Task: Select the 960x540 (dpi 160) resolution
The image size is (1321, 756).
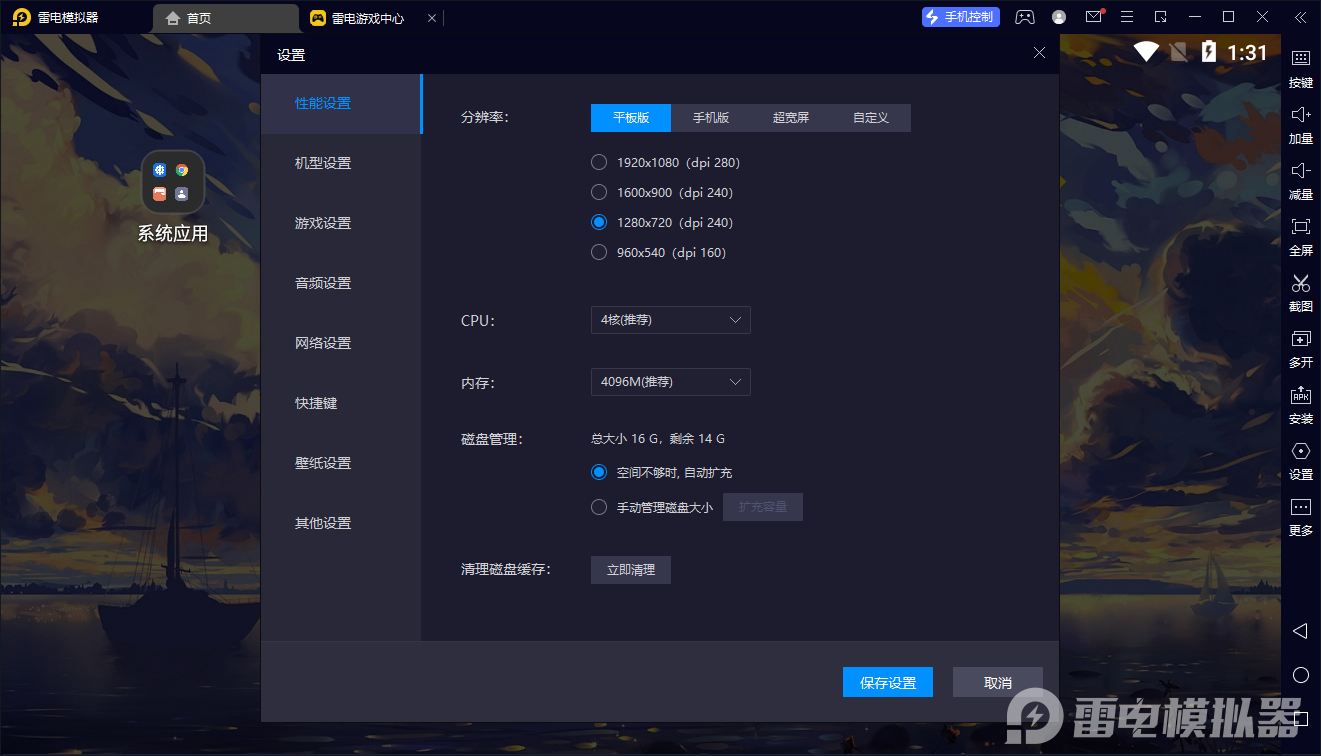Action: click(599, 252)
